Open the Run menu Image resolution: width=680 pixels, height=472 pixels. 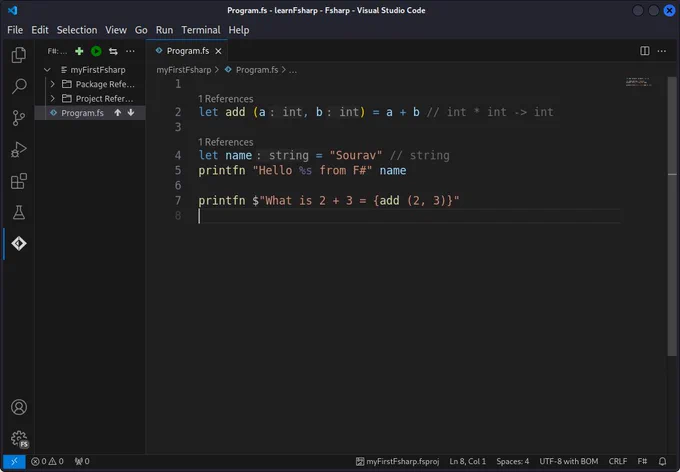click(164, 30)
